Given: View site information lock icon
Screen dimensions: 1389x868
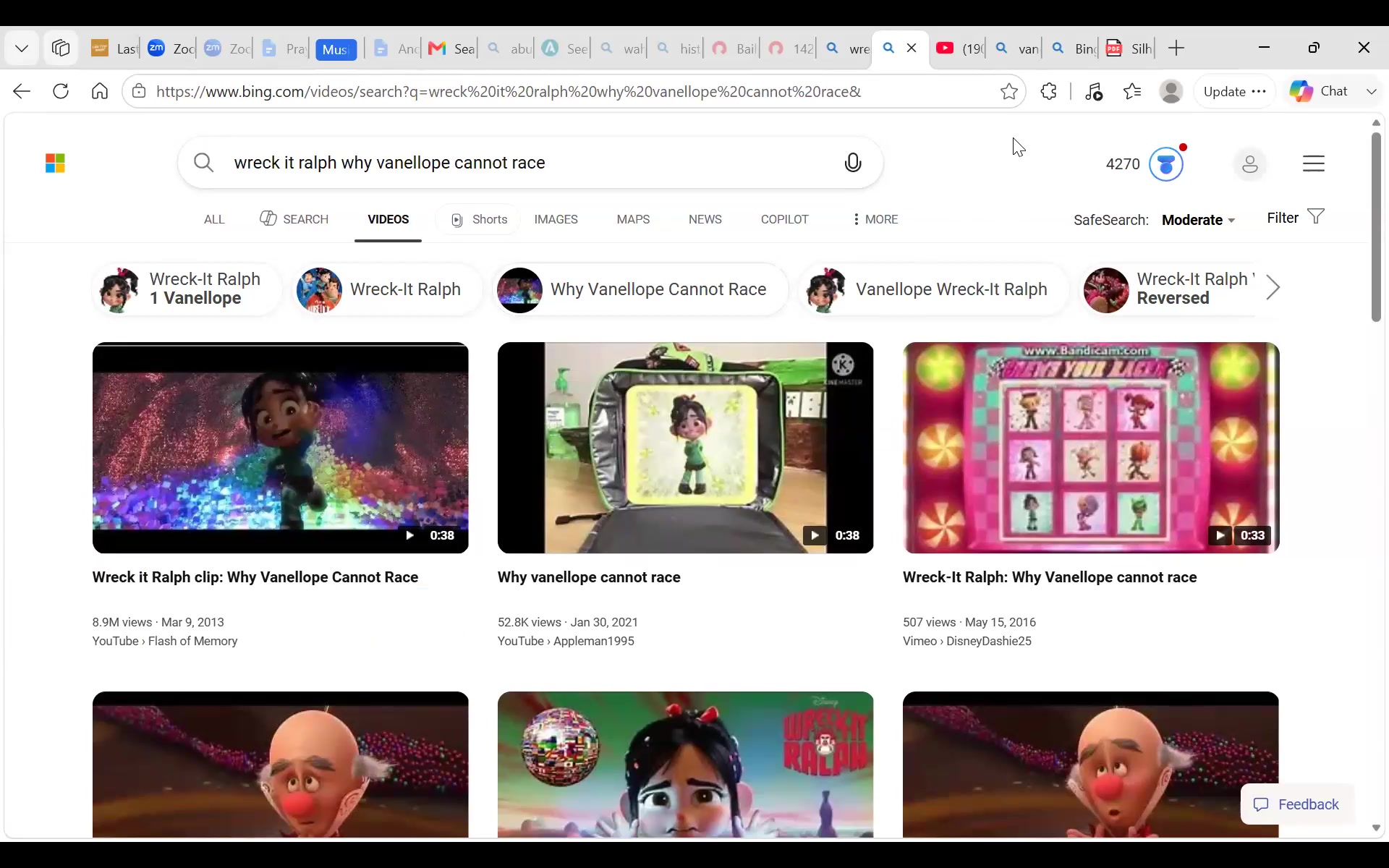Looking at the screenshot, I should (x=139, y=91).
